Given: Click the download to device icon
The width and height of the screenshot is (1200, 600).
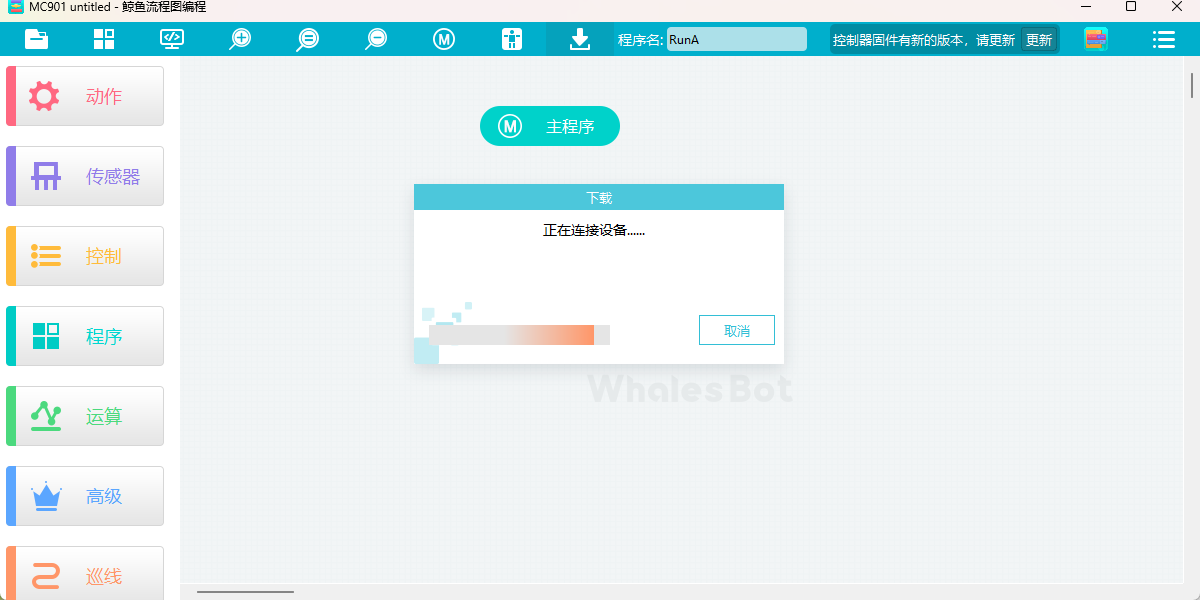Looking at the screenshot, I should point(580,39).
